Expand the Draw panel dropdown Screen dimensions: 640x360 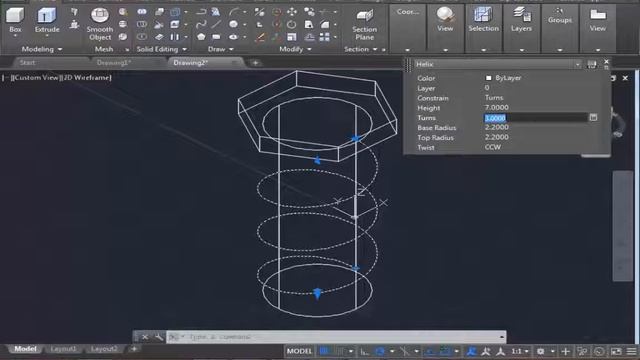tap(231, 49)
